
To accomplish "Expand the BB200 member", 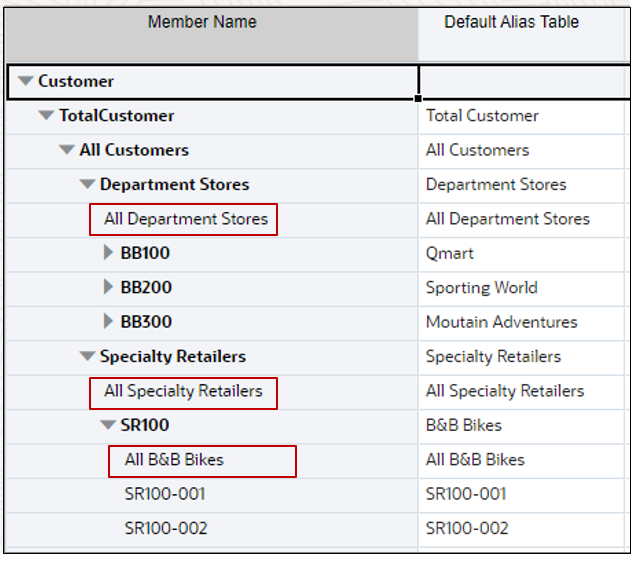I will coord(109,288).
